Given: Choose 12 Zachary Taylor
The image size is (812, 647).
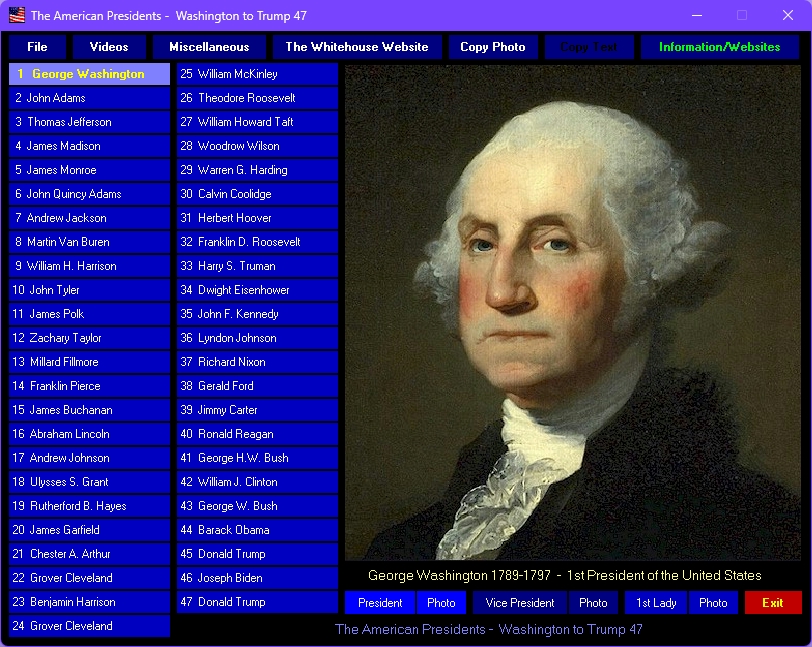Looking at the screenshot, I should [89, 338].
